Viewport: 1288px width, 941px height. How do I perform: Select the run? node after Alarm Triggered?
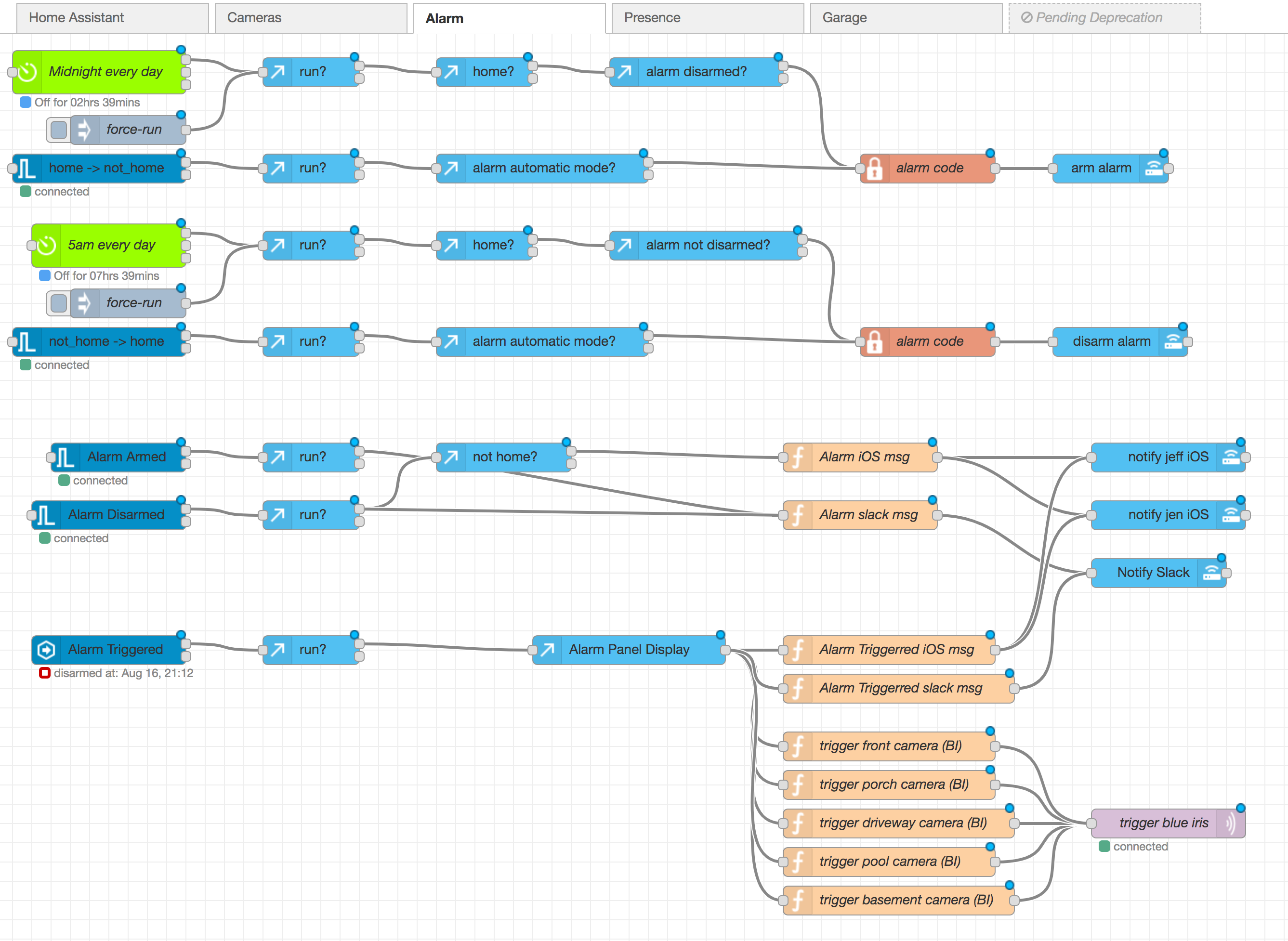pyautogui.click(x=311, y=650)
